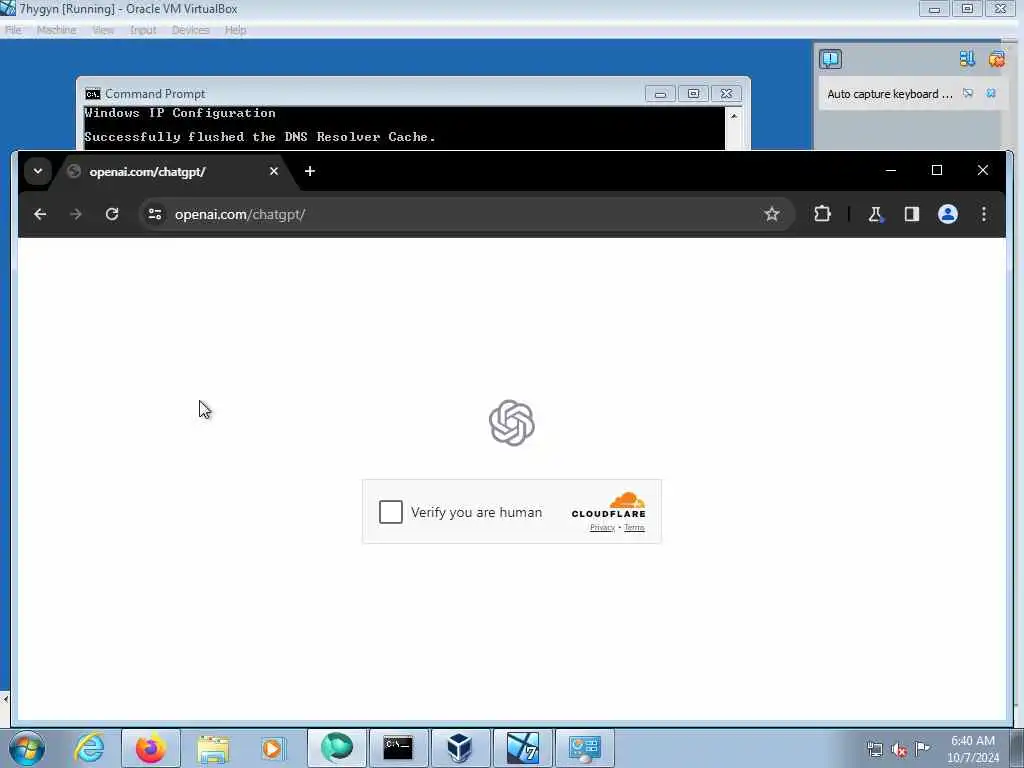Switch to Command Prompt on taskbar
This screenshot has width=1024, height=768.
click(398, 748)
